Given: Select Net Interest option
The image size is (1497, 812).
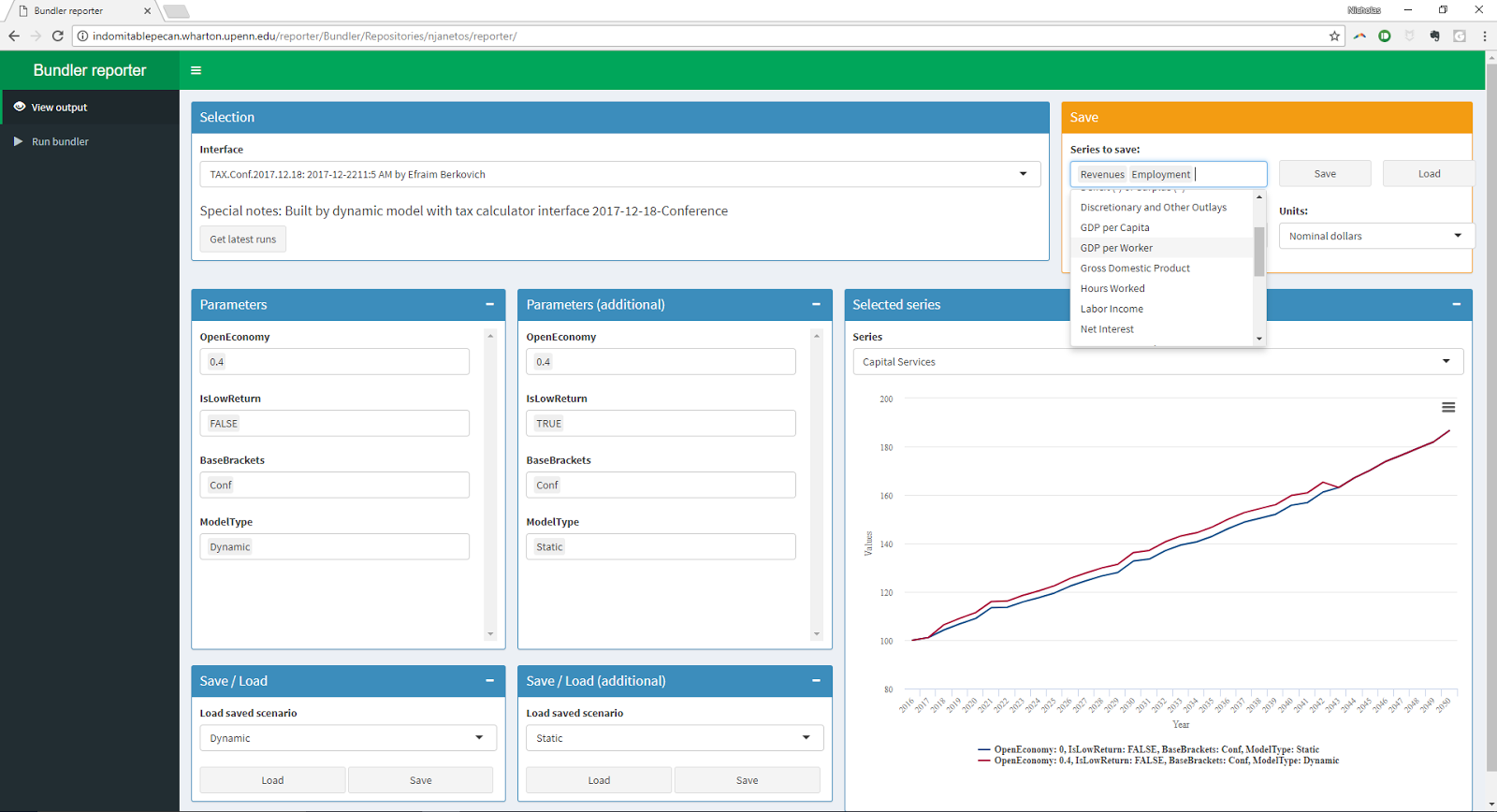Looking at the screenshot, I should coord(1161,329).
